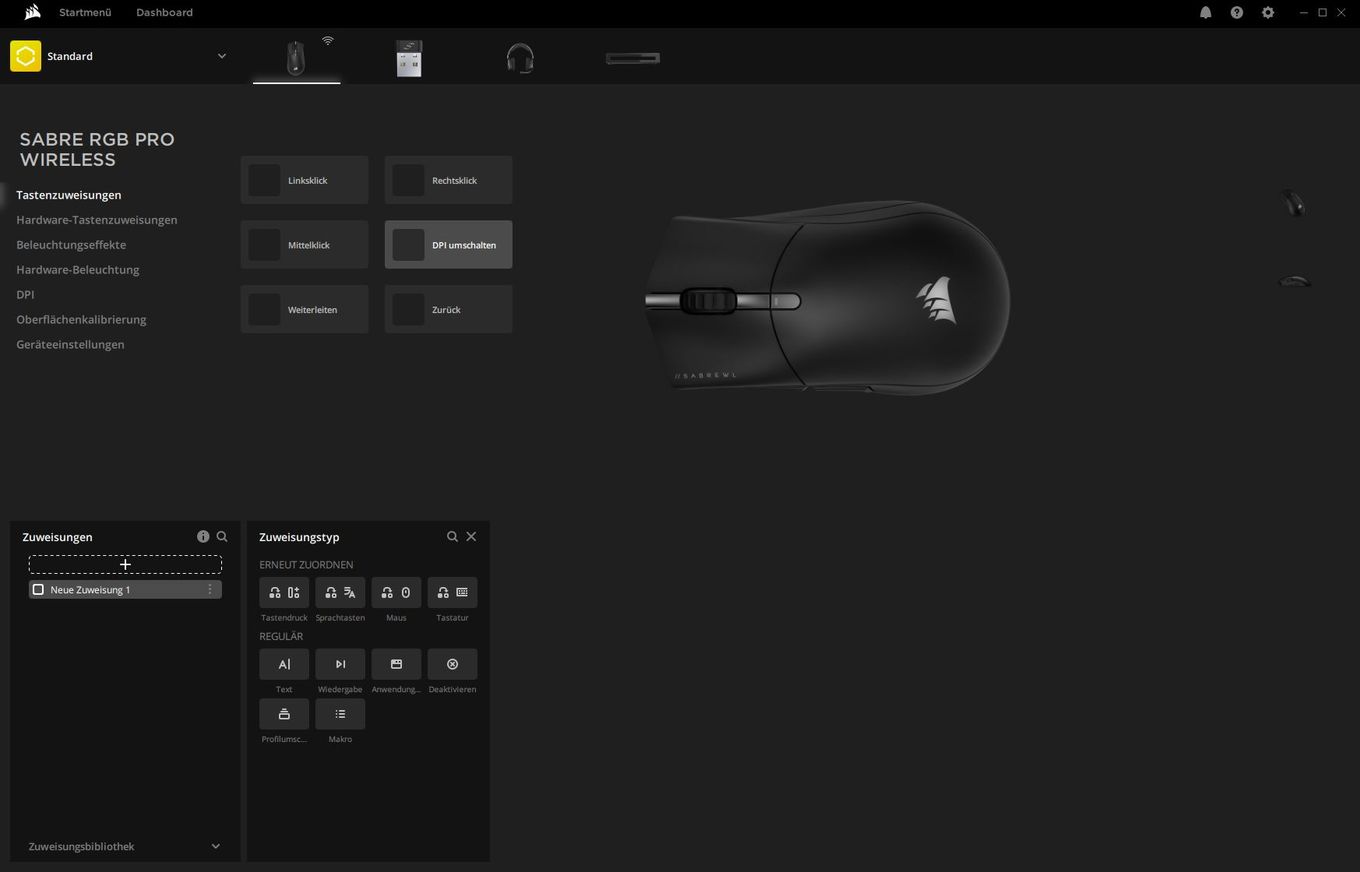The height and width of the screenshot is (872, 1360).
Task: Add a new assignment with plus button
Action: (125, 564)
